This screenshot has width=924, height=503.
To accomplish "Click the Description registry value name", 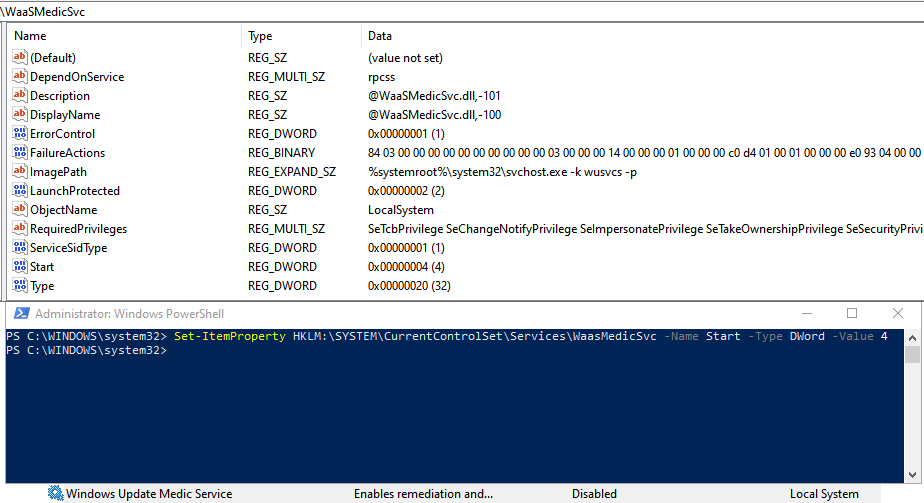I will coord(60,96).
